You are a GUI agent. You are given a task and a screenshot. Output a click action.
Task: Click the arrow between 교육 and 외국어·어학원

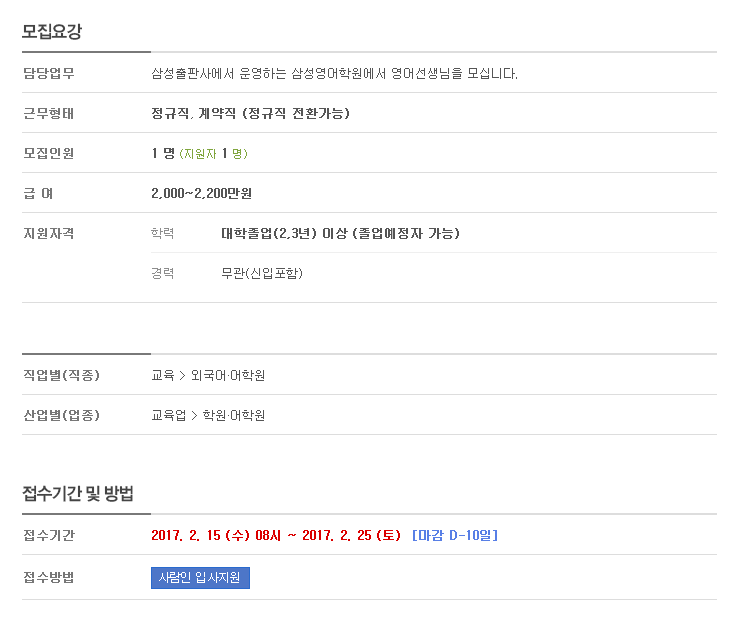[182, 376]
